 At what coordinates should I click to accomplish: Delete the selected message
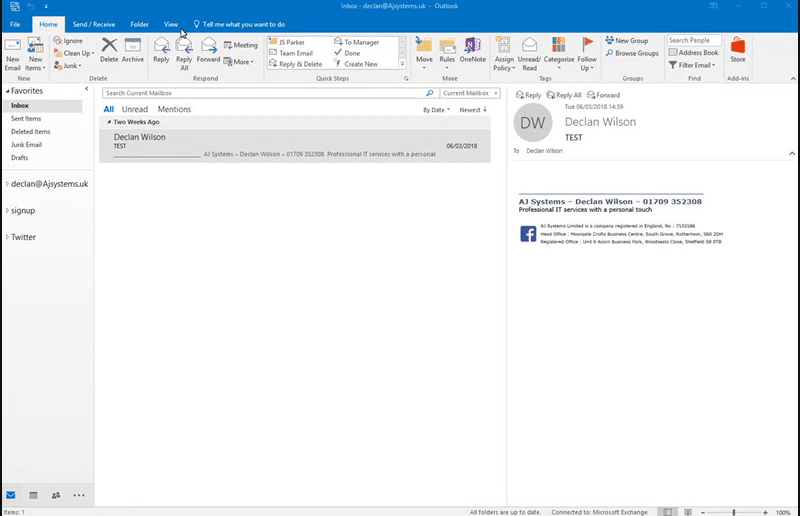[109, 50]
